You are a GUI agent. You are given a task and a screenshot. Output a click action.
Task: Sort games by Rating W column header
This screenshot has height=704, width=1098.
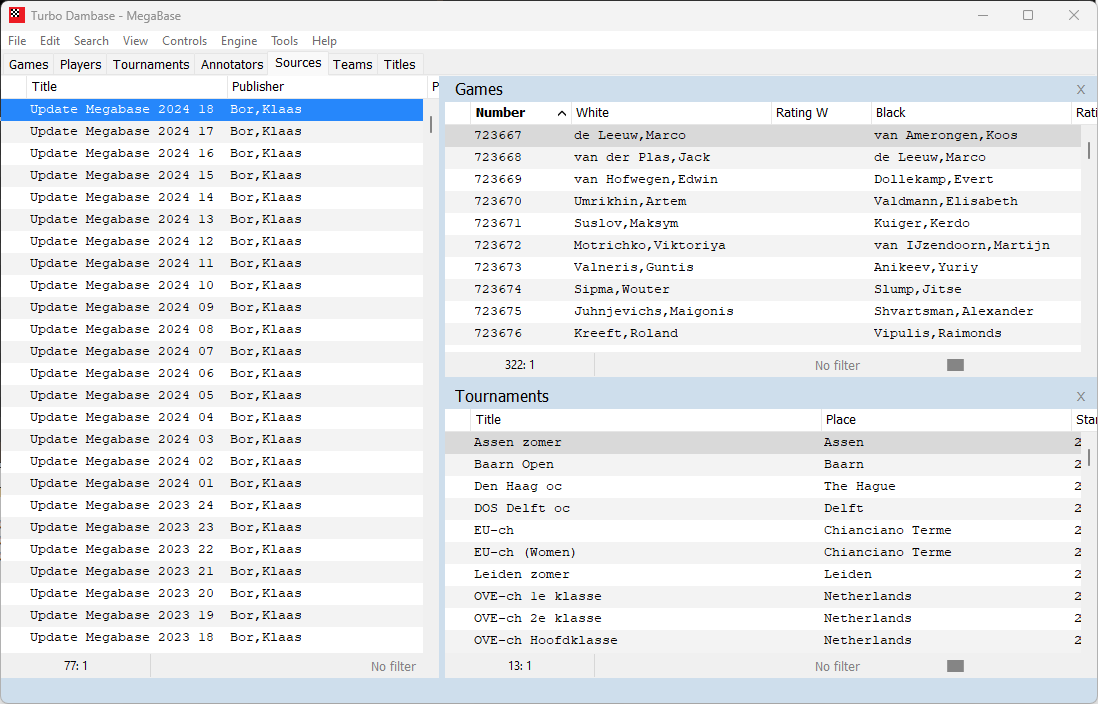(x=820, y=113)
